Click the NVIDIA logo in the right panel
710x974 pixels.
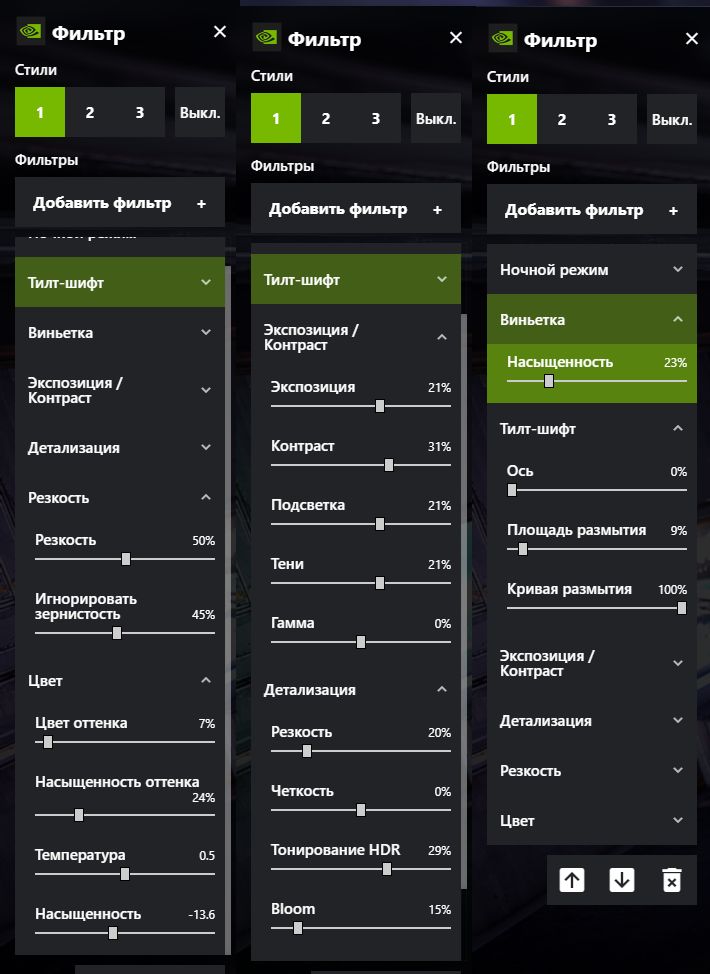click(503, 39)
